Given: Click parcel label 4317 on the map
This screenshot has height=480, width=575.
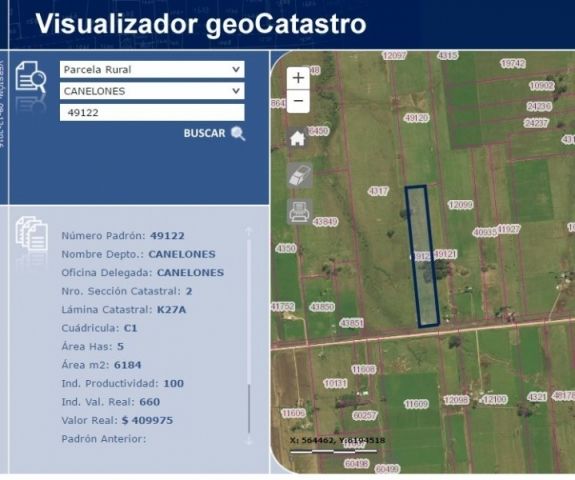Looking at the screenshot, I should (378, 191).
